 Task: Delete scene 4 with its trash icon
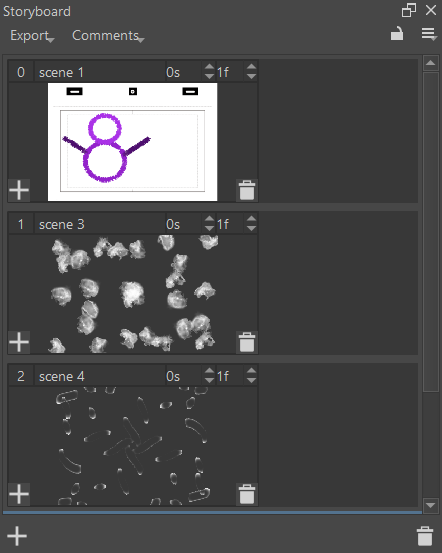coord(247,494)
